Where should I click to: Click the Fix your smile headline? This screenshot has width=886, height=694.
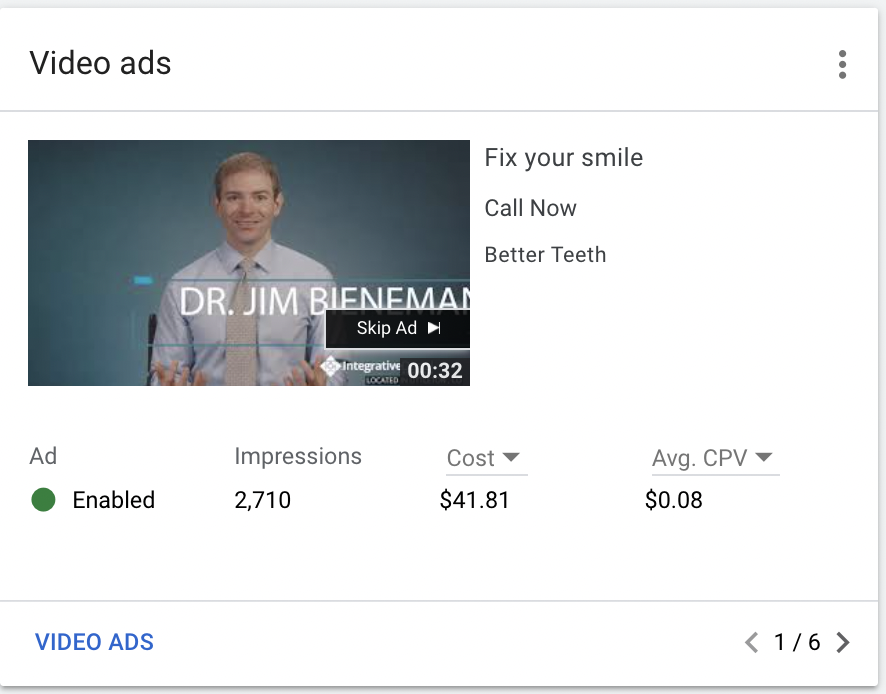pyautogui.click(x=563, y=157)
